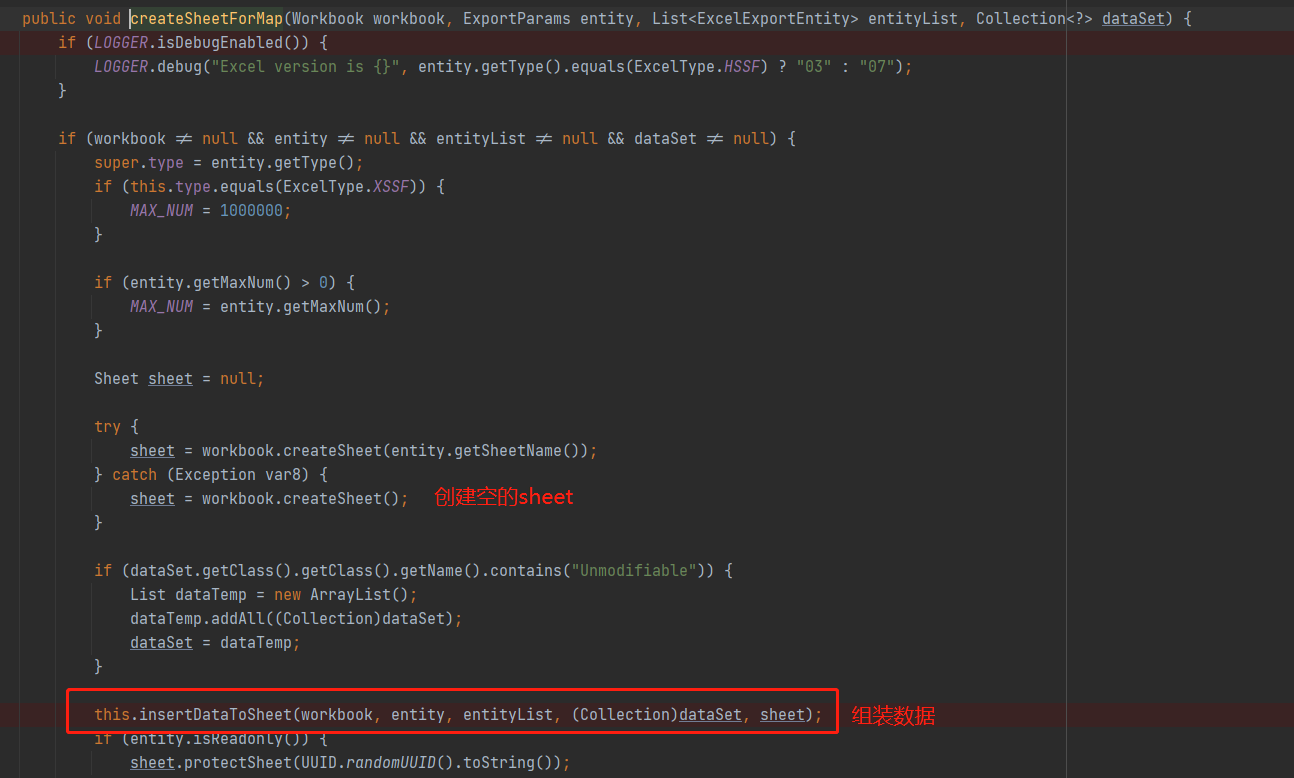
Task: Click the 'super.type = entity.getType();' line
Action: coord(229,162)
